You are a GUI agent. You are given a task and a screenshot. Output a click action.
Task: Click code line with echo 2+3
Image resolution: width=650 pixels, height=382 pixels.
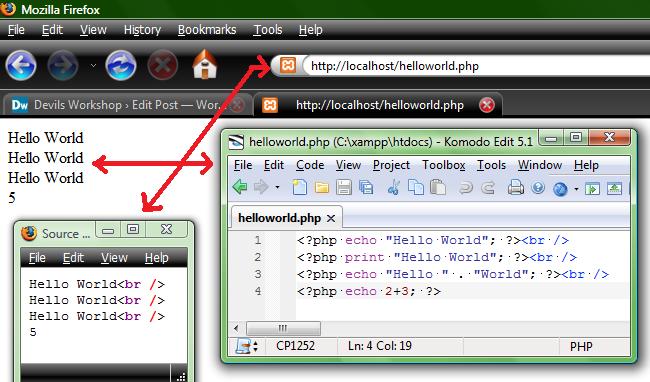(x=369, y=291)
